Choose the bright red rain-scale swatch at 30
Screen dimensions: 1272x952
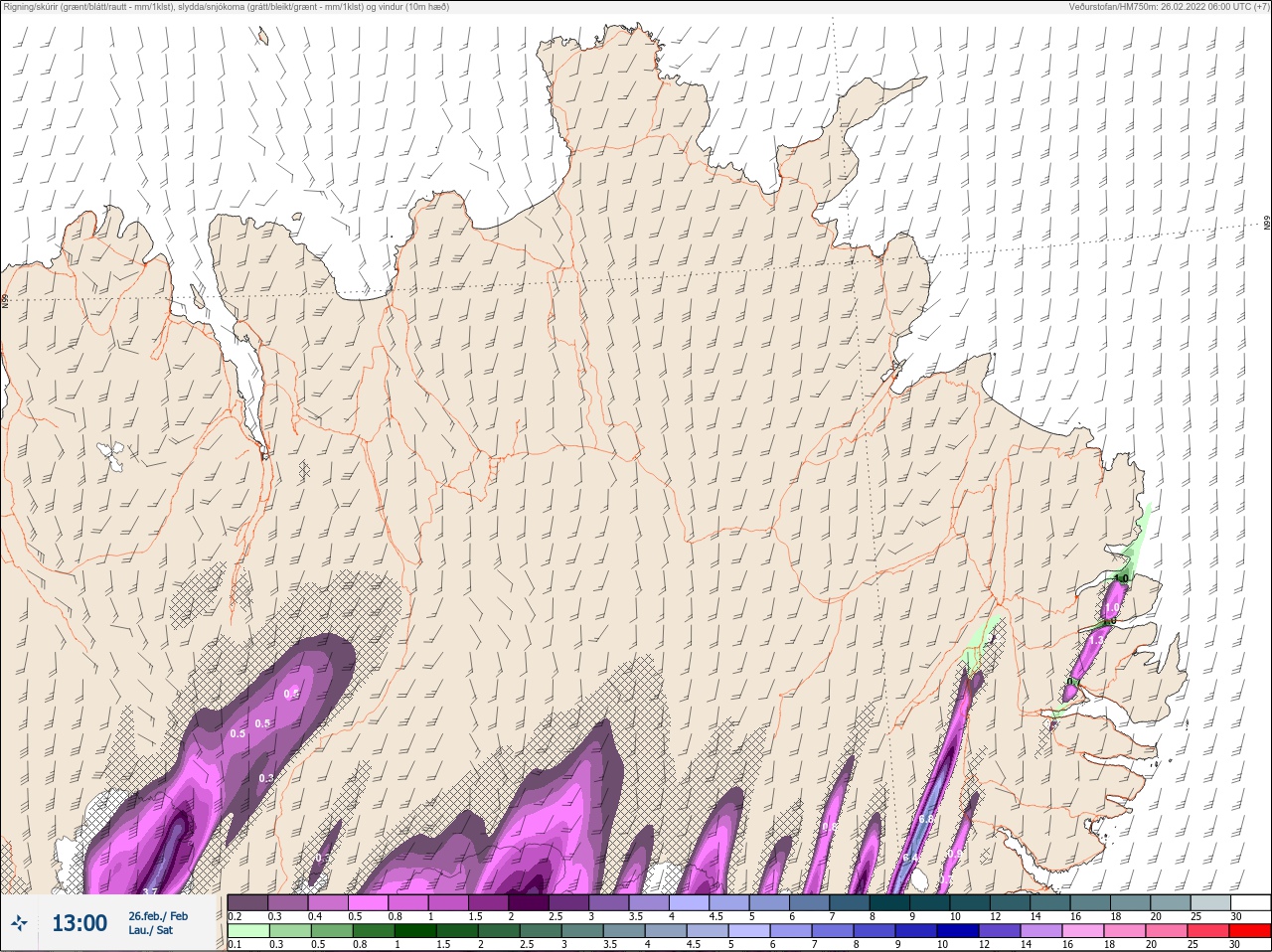(x=1250, y=931)
